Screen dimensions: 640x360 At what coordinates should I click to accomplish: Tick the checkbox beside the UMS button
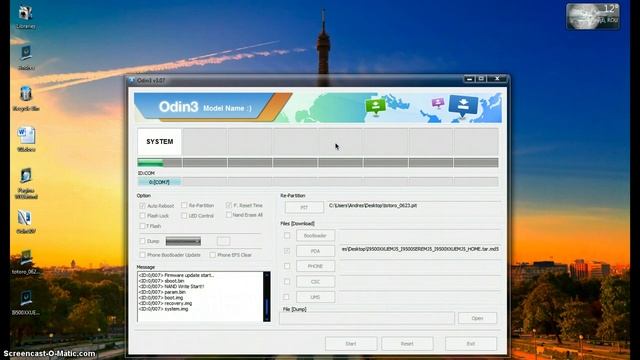pyautogui.click(x=287, y=297)
